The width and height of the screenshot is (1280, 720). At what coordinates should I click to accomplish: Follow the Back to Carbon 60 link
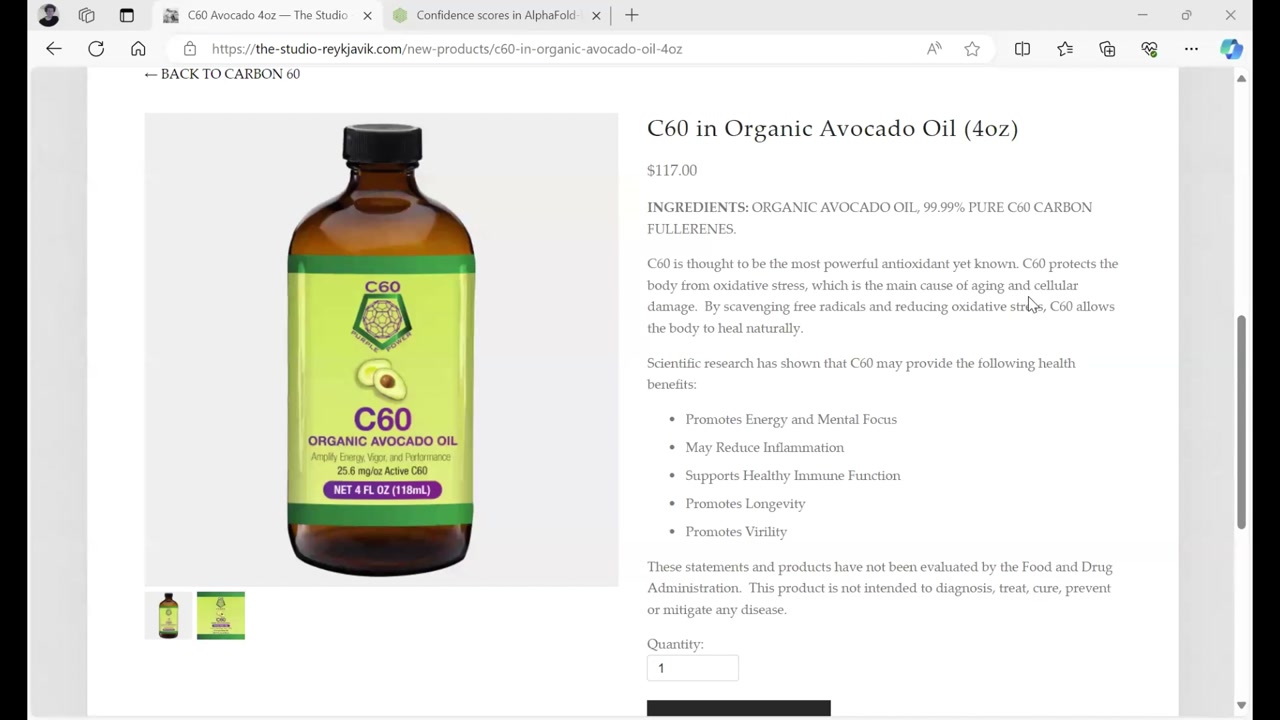pos(222,74)
